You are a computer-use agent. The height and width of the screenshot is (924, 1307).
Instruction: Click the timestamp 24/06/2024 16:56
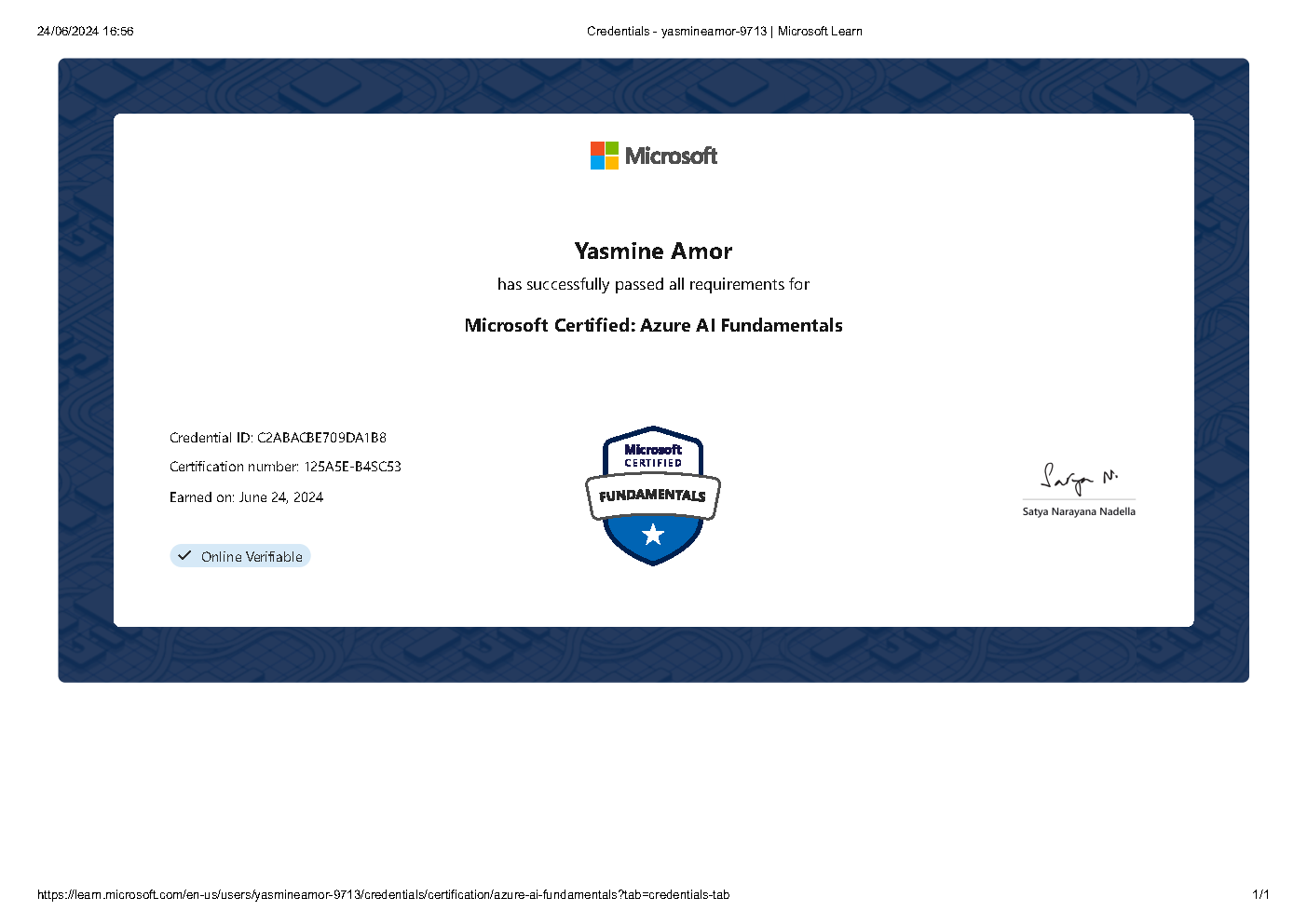click(x=85, y=31)
